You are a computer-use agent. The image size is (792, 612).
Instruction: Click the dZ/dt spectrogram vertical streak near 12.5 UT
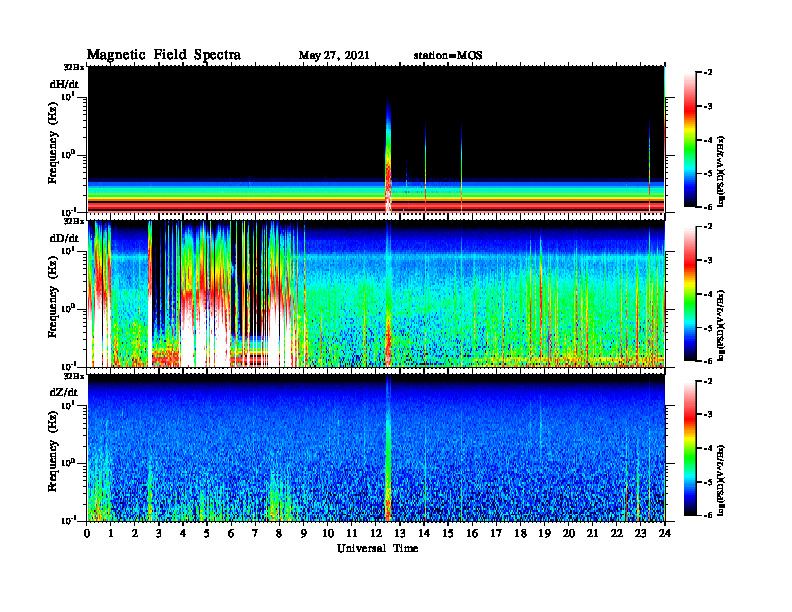tap(388, 448)
